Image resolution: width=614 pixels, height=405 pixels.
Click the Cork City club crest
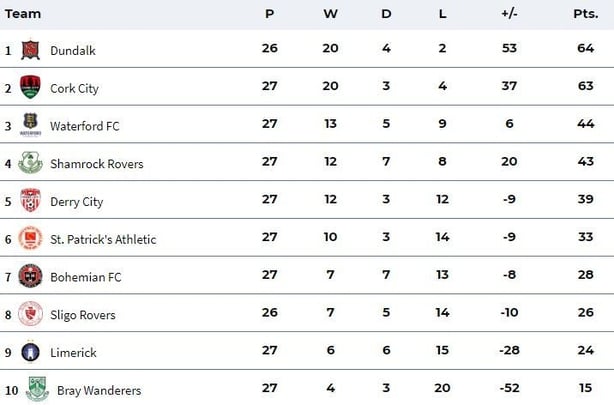coord(30,87)
